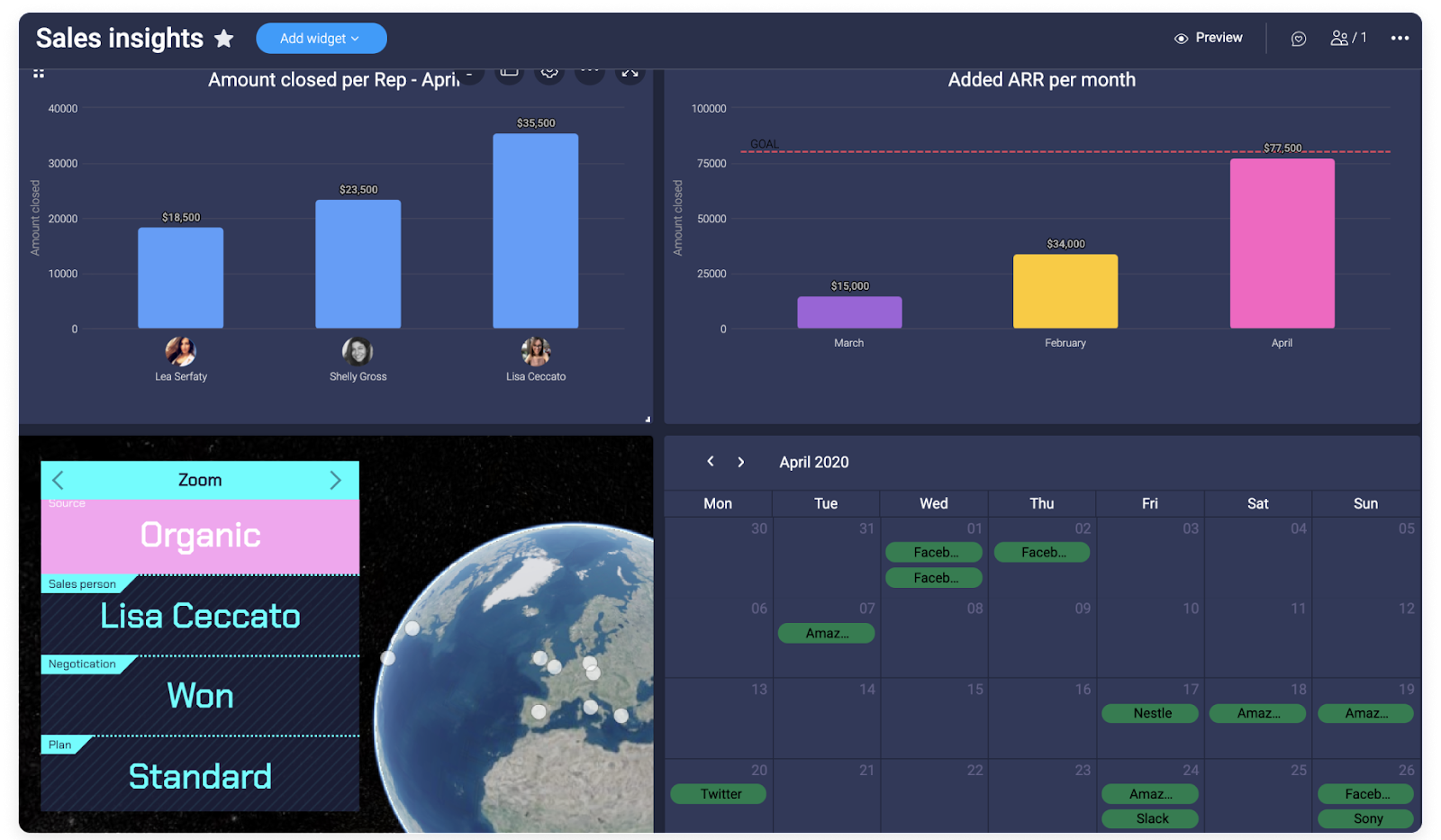Click the previous arrow beside Zoom
The height and width of the screenshot is (840, 1441).
[x=59, y=480]
